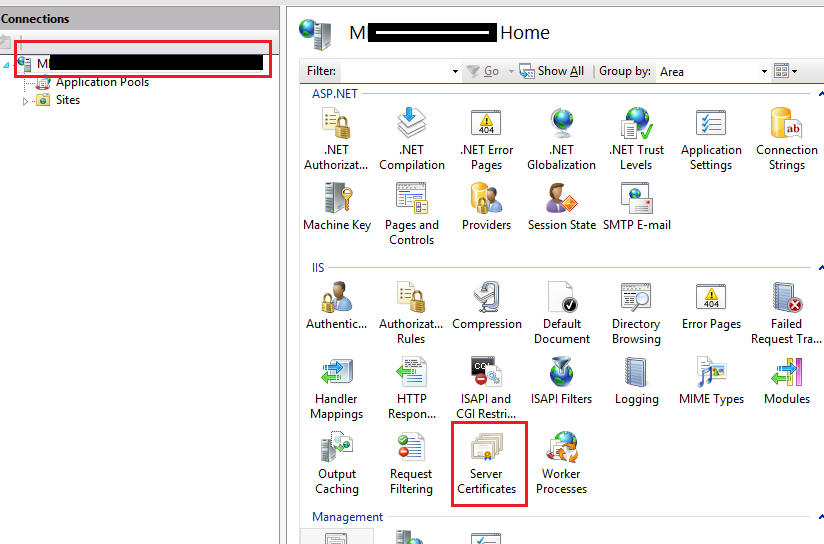The image size is (824, 544).
Task: Open .NET Compilation settings
Action: 411,139
